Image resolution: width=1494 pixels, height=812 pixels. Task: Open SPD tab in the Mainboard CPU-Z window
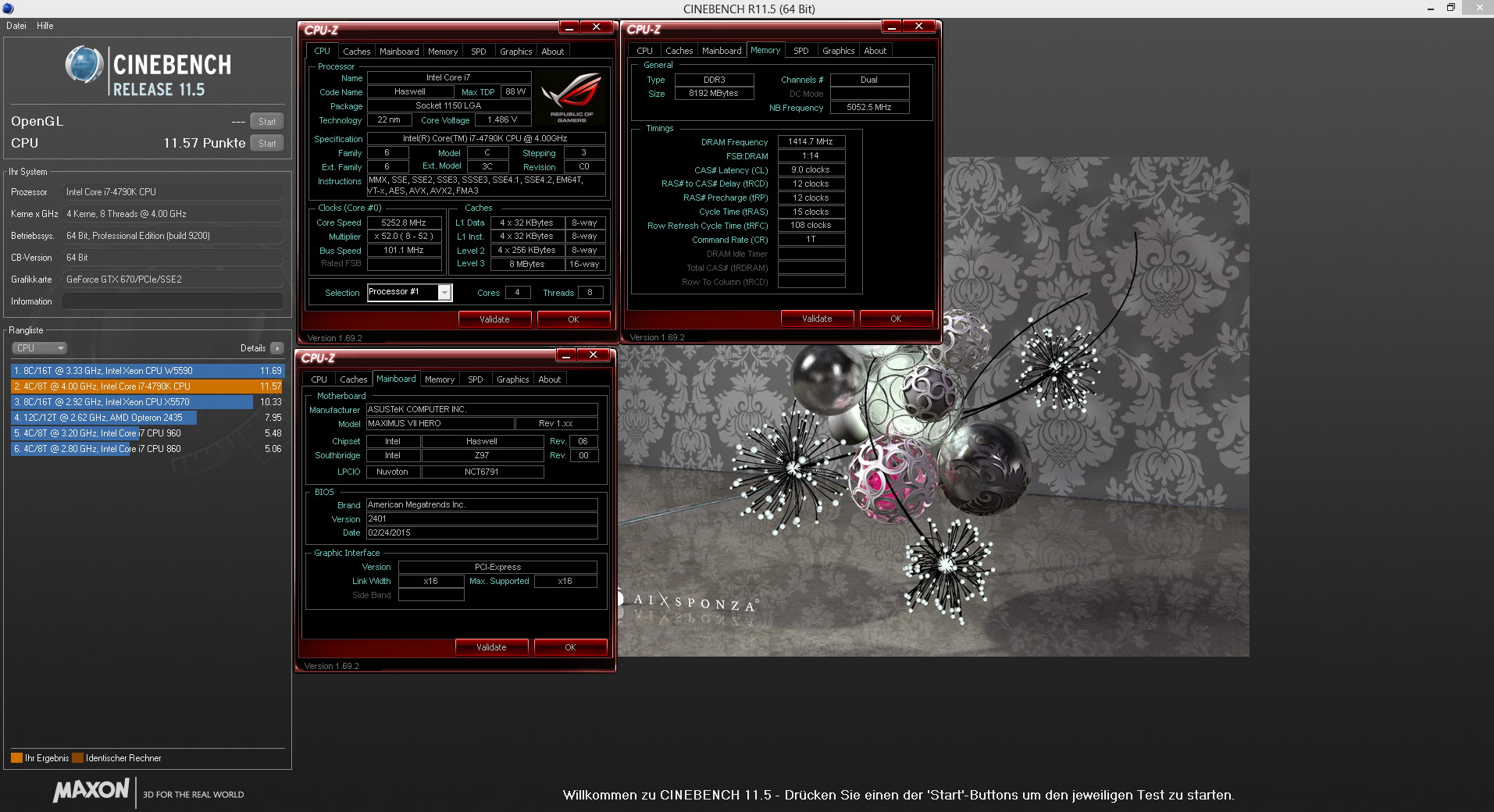click(x=476, y=379)
